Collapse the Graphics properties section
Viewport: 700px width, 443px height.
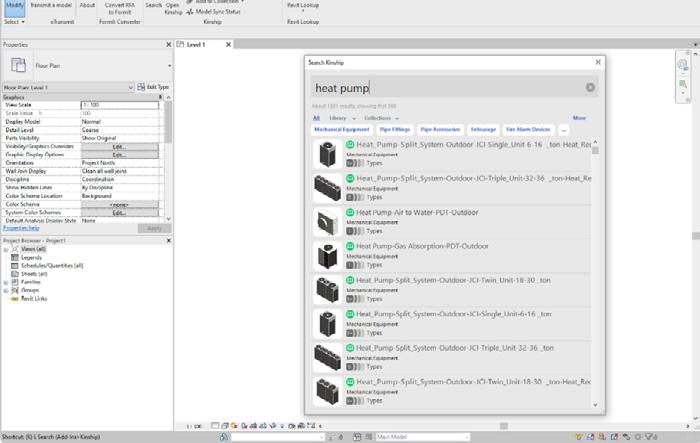[x=160, y=97]
